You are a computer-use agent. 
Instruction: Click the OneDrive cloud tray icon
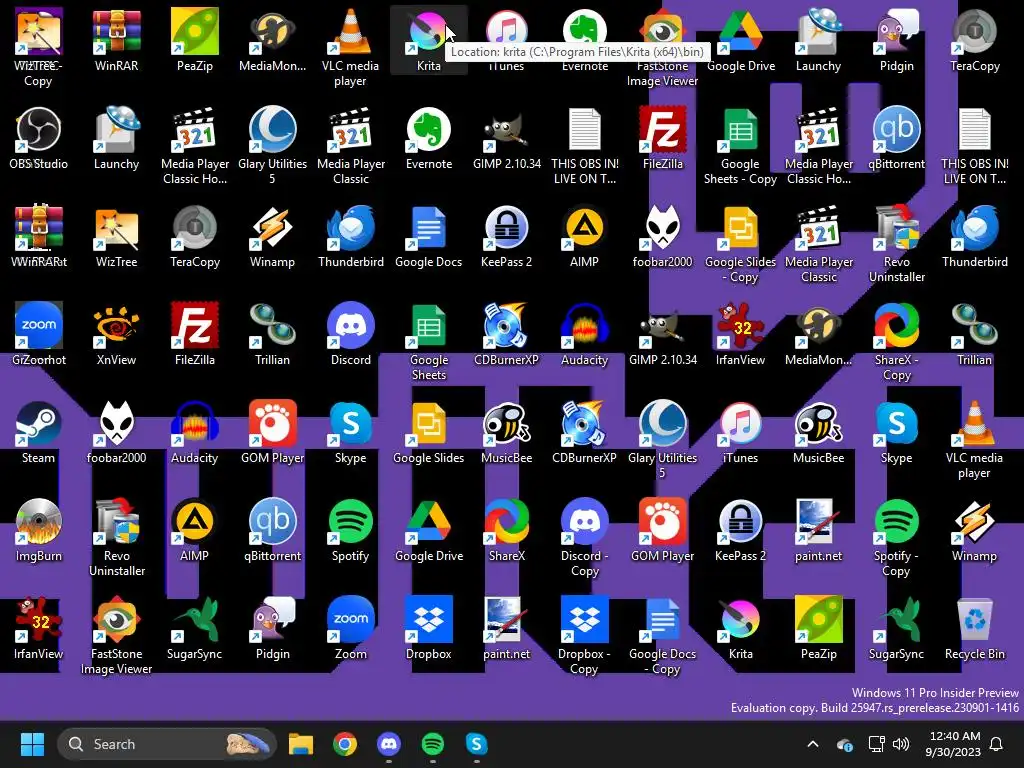(844, 744)
